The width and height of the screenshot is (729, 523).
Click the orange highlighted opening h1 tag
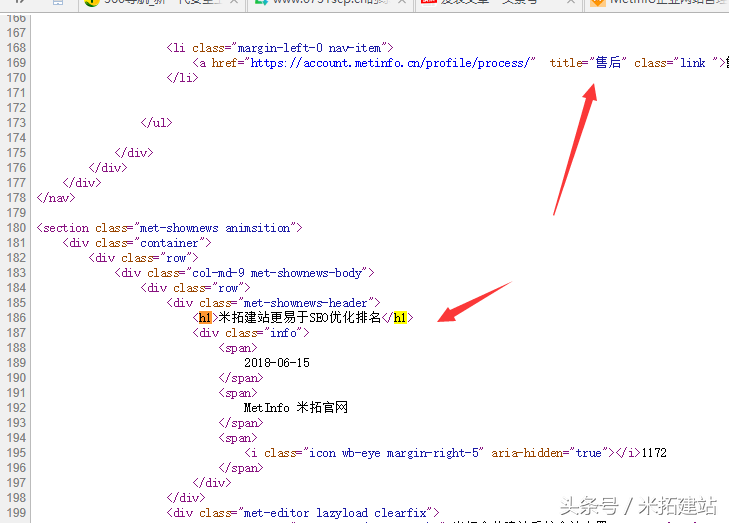point(205,318)
